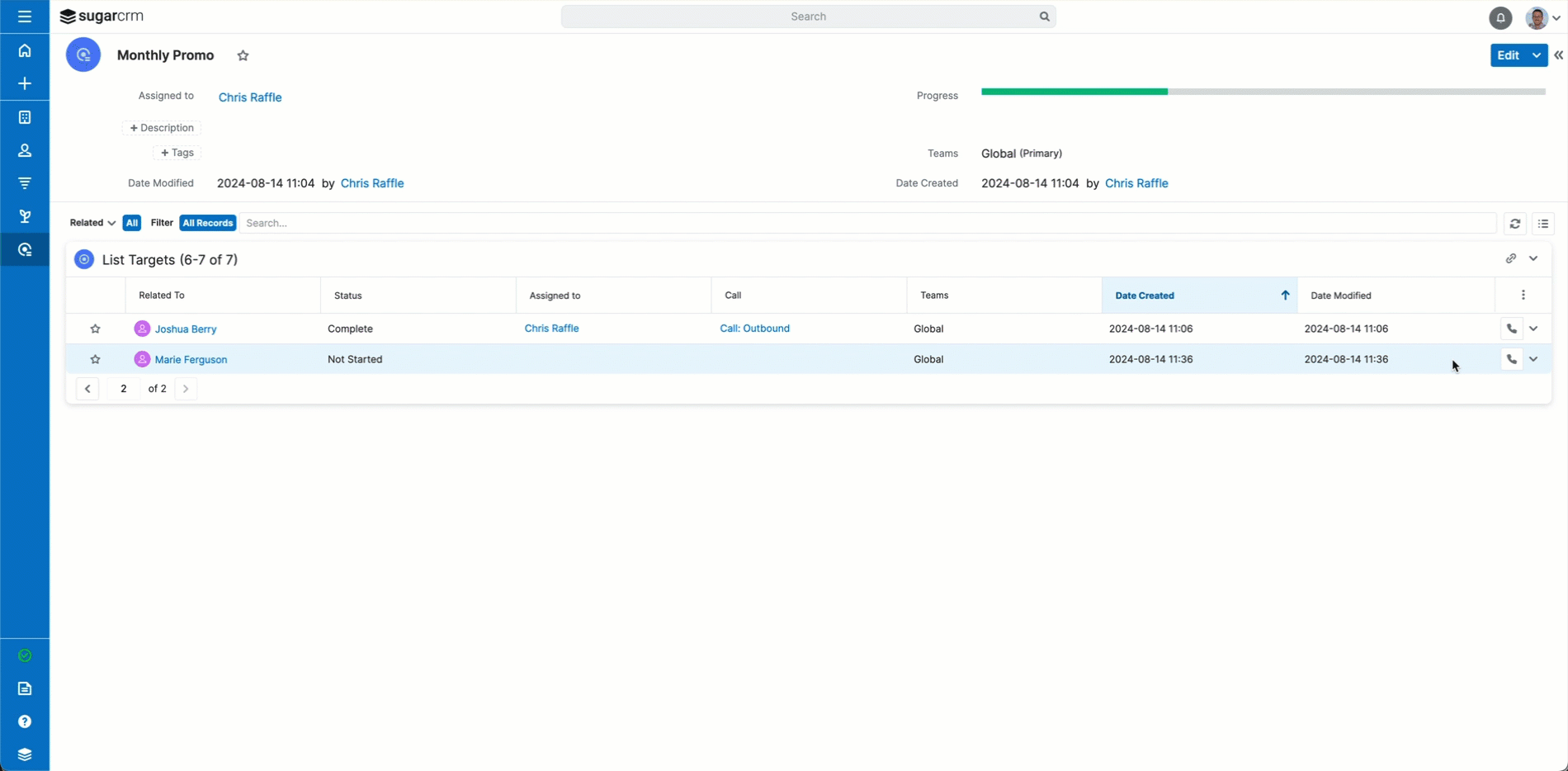
Task: Click the Leads funnel icon in sidebar
Action: [25, 182]
